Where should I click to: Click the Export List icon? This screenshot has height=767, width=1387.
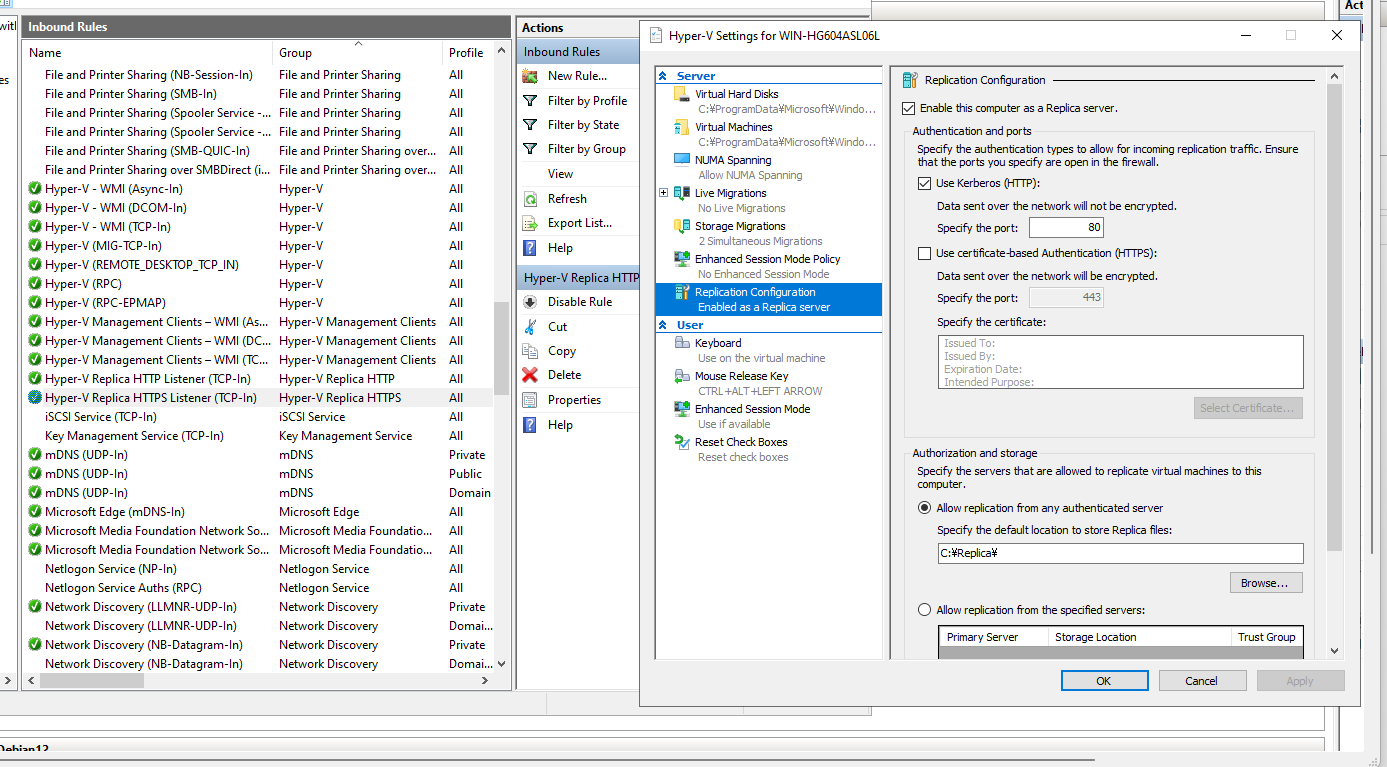pyautogui.click(x=530, y=223)
